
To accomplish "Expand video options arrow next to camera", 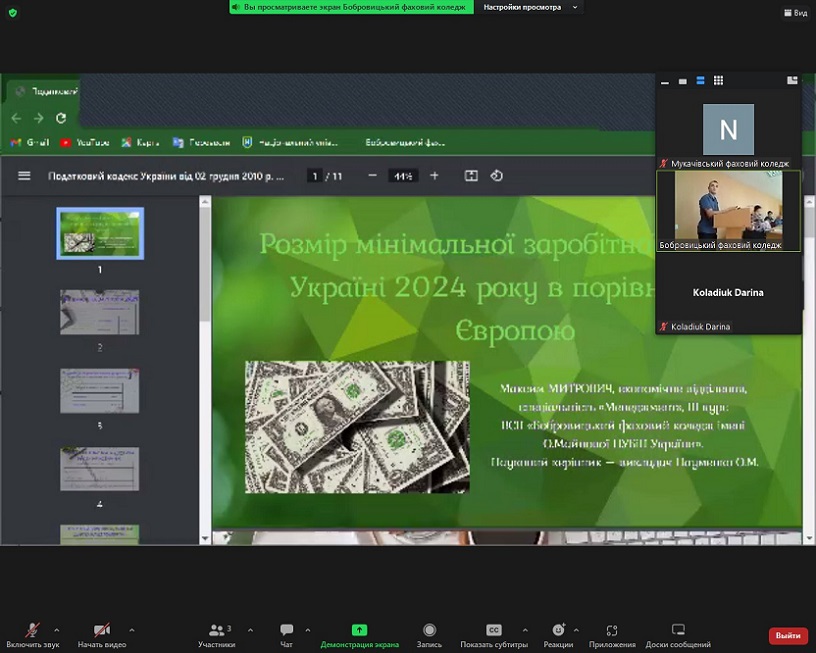I will click(x=132, y=630).
